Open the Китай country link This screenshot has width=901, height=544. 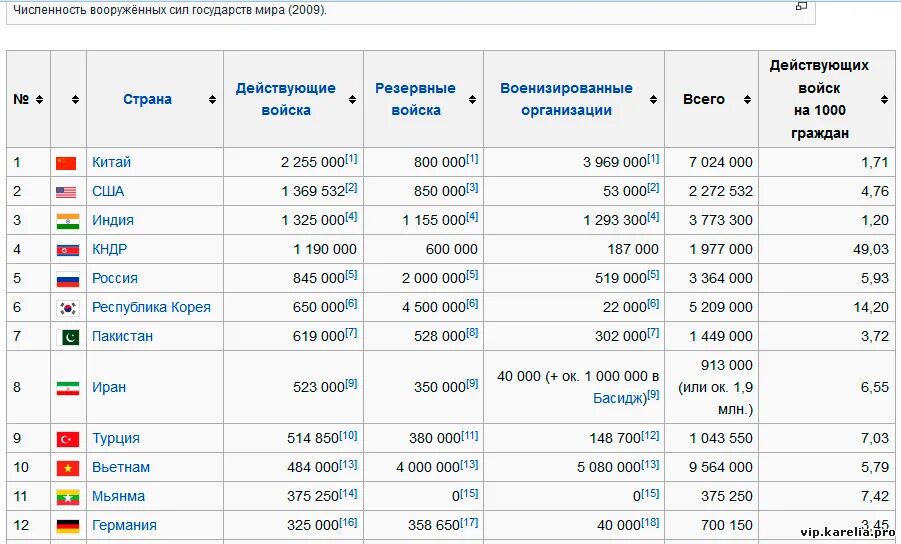click(x=111, y=162)
